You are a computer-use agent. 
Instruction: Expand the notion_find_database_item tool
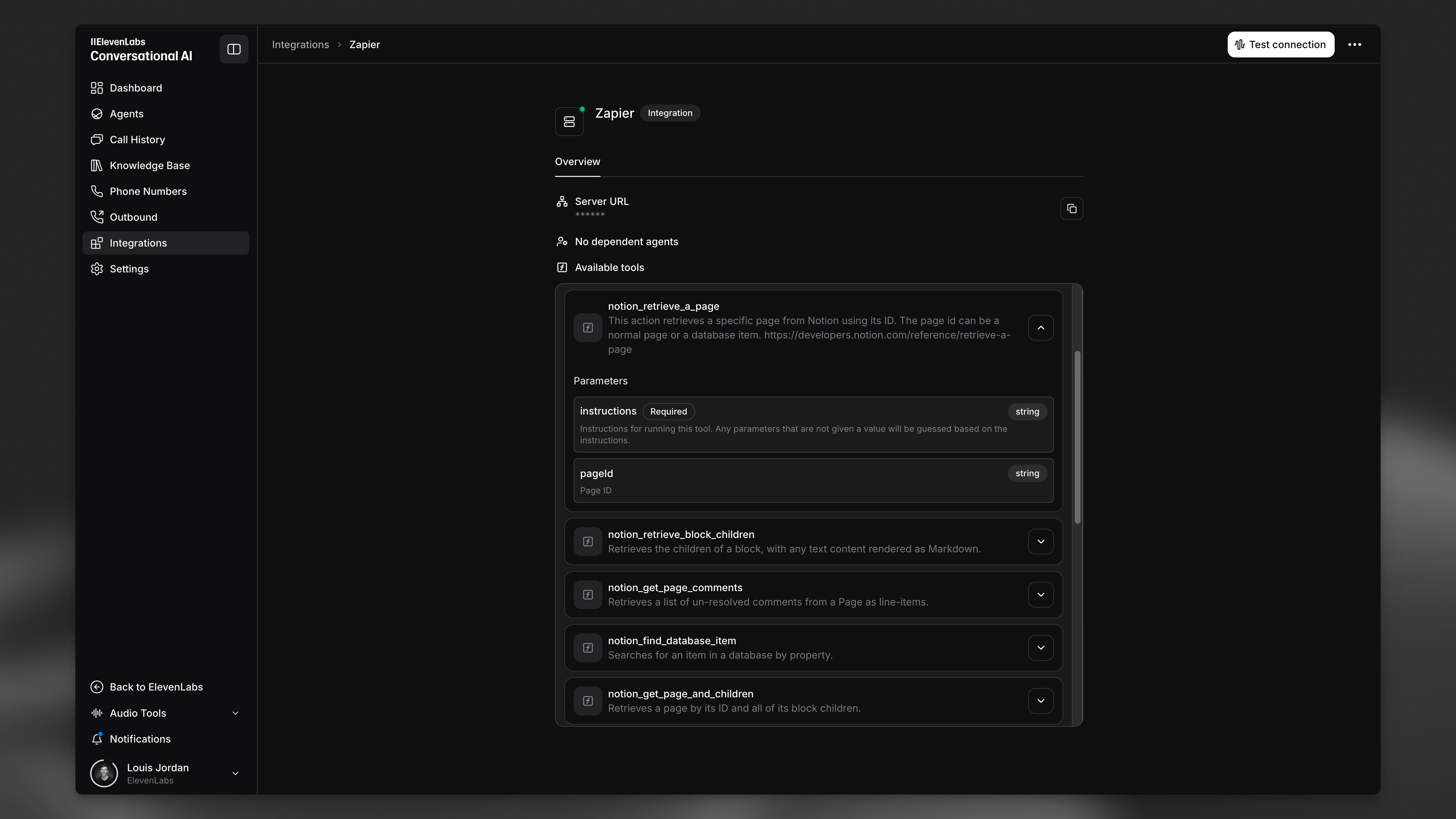pos(1041,648)
